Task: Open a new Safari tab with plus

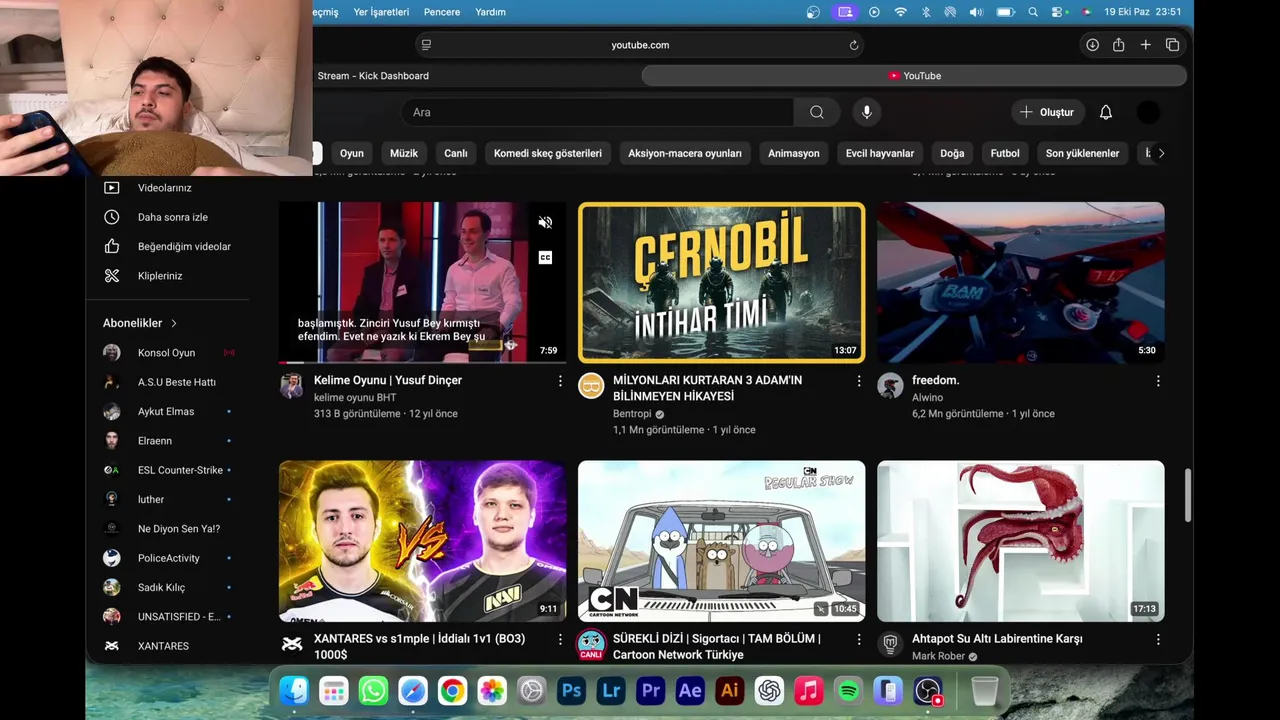Action: (x=1146, y=45)
